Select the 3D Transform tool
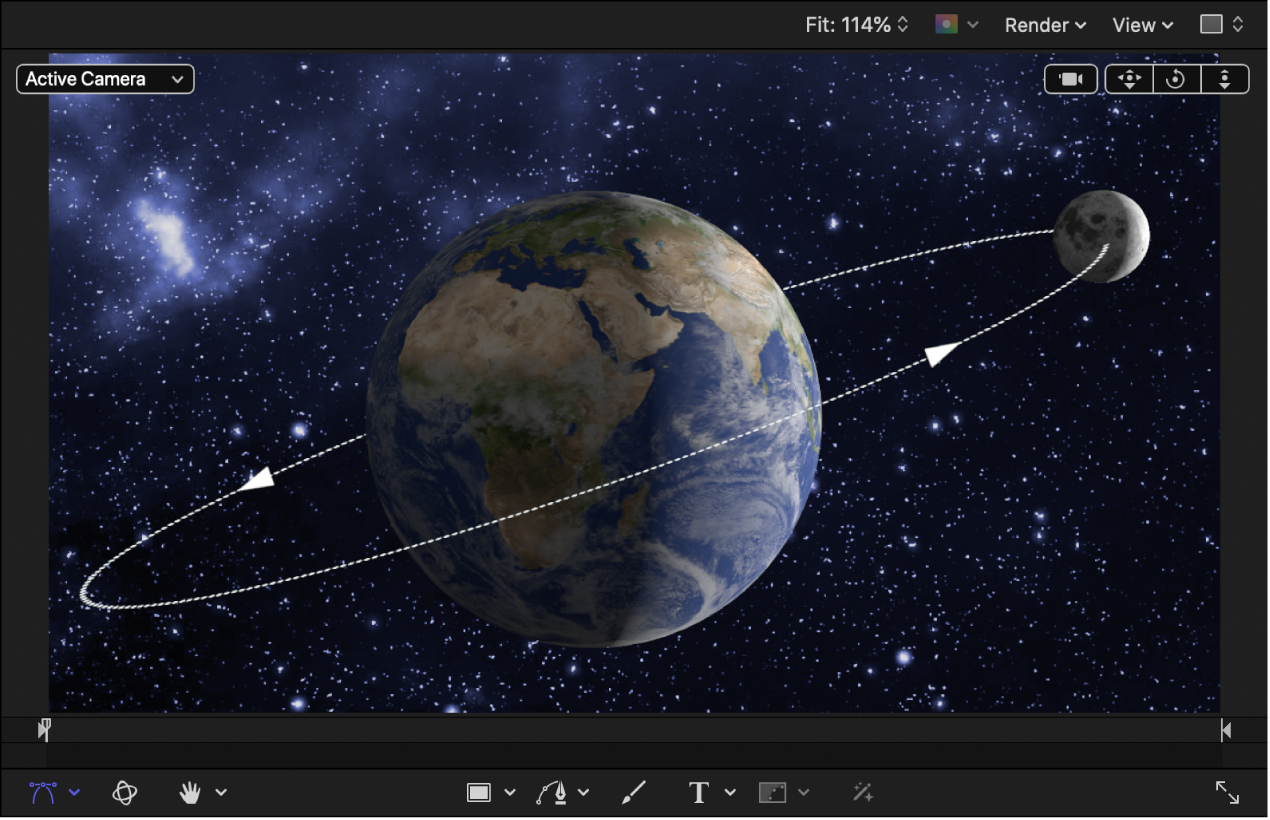The height and width of the screenshot is (820, 1270). click(x=125, y=792)
